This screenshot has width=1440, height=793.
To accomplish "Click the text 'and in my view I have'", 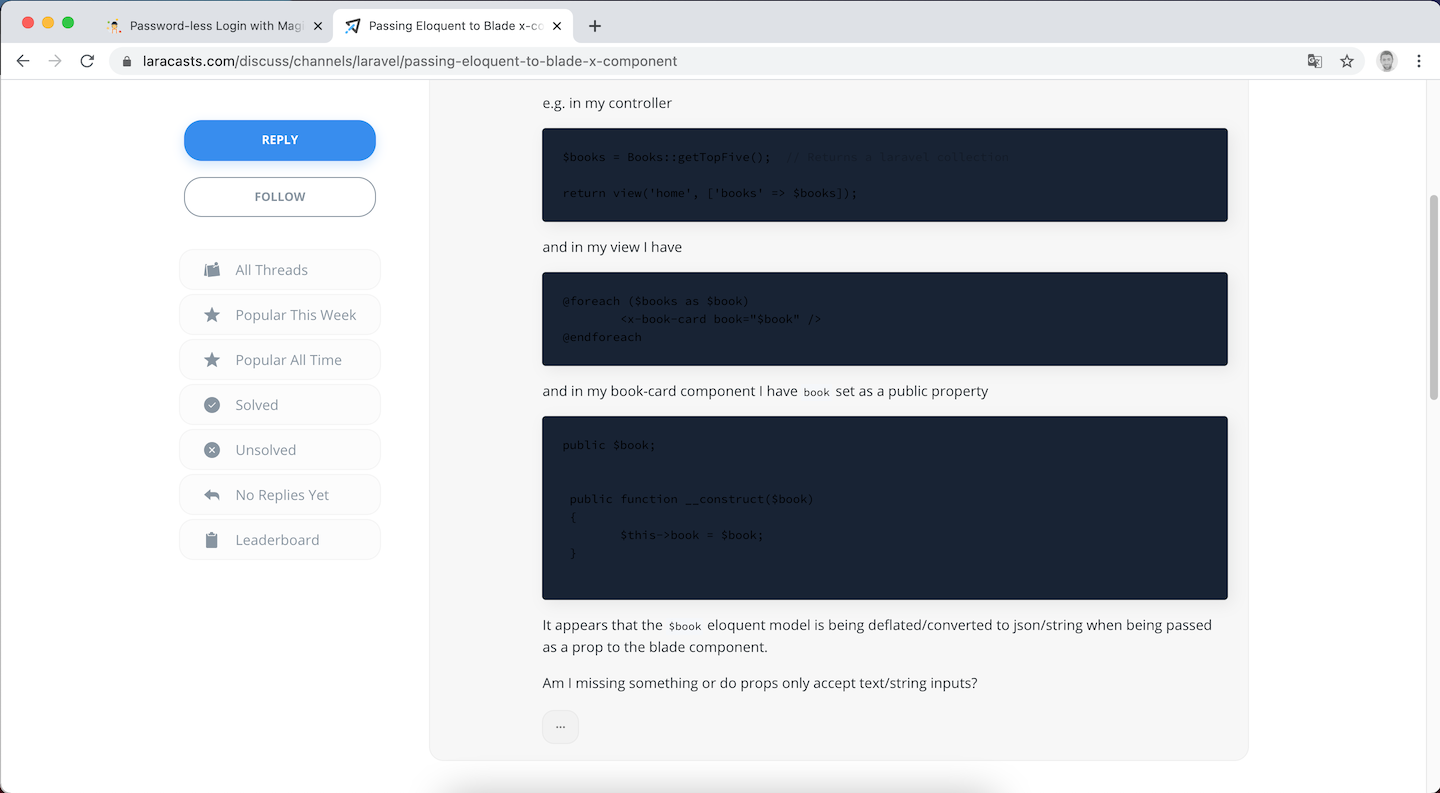I will click(612, 247).
